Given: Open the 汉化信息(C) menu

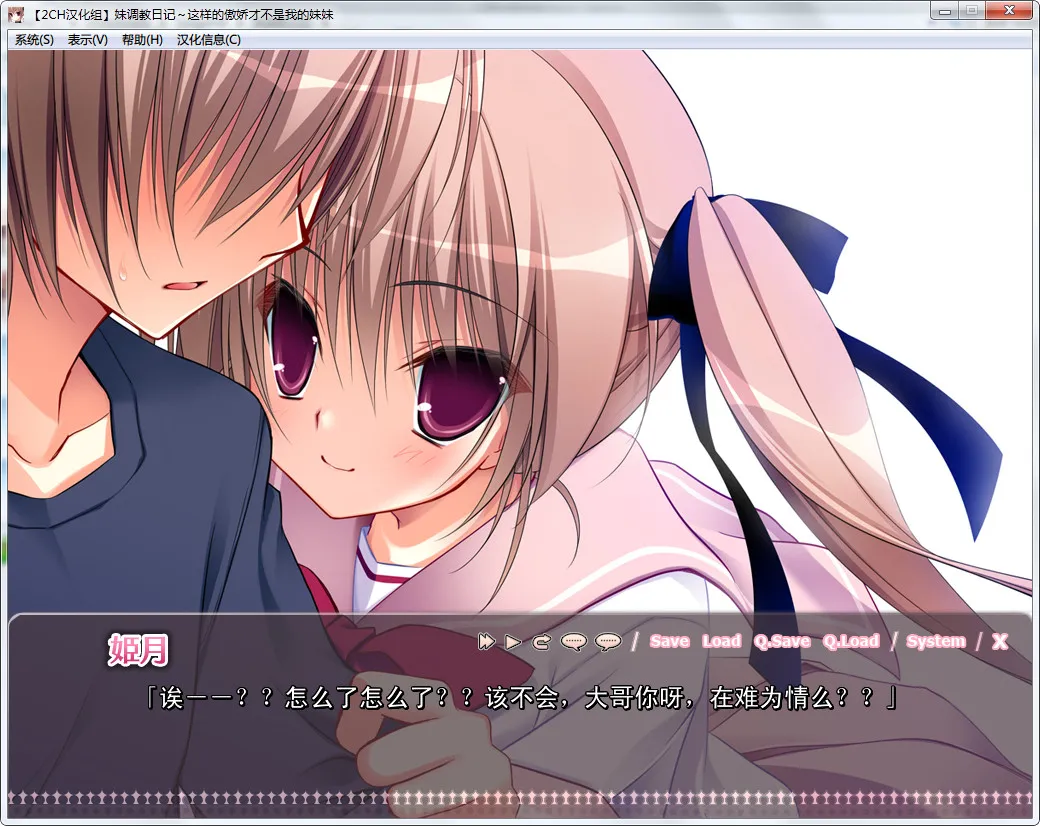Looking at the screenshot, I should click(209, 40).
